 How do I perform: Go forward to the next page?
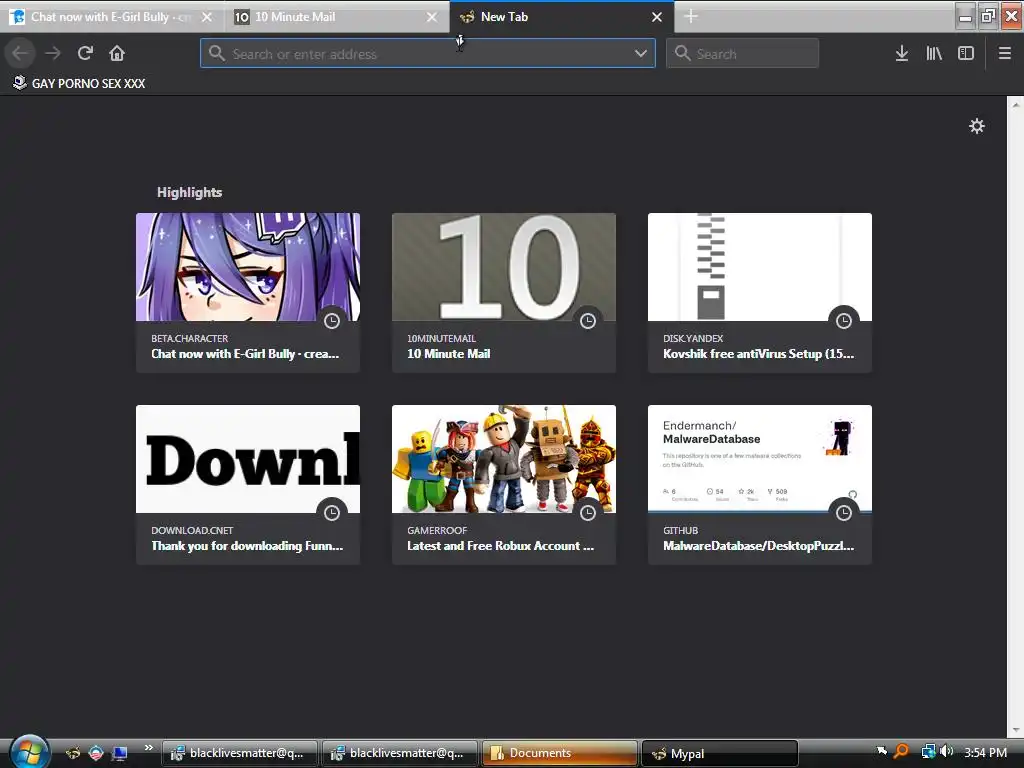(x=53, y=53)
